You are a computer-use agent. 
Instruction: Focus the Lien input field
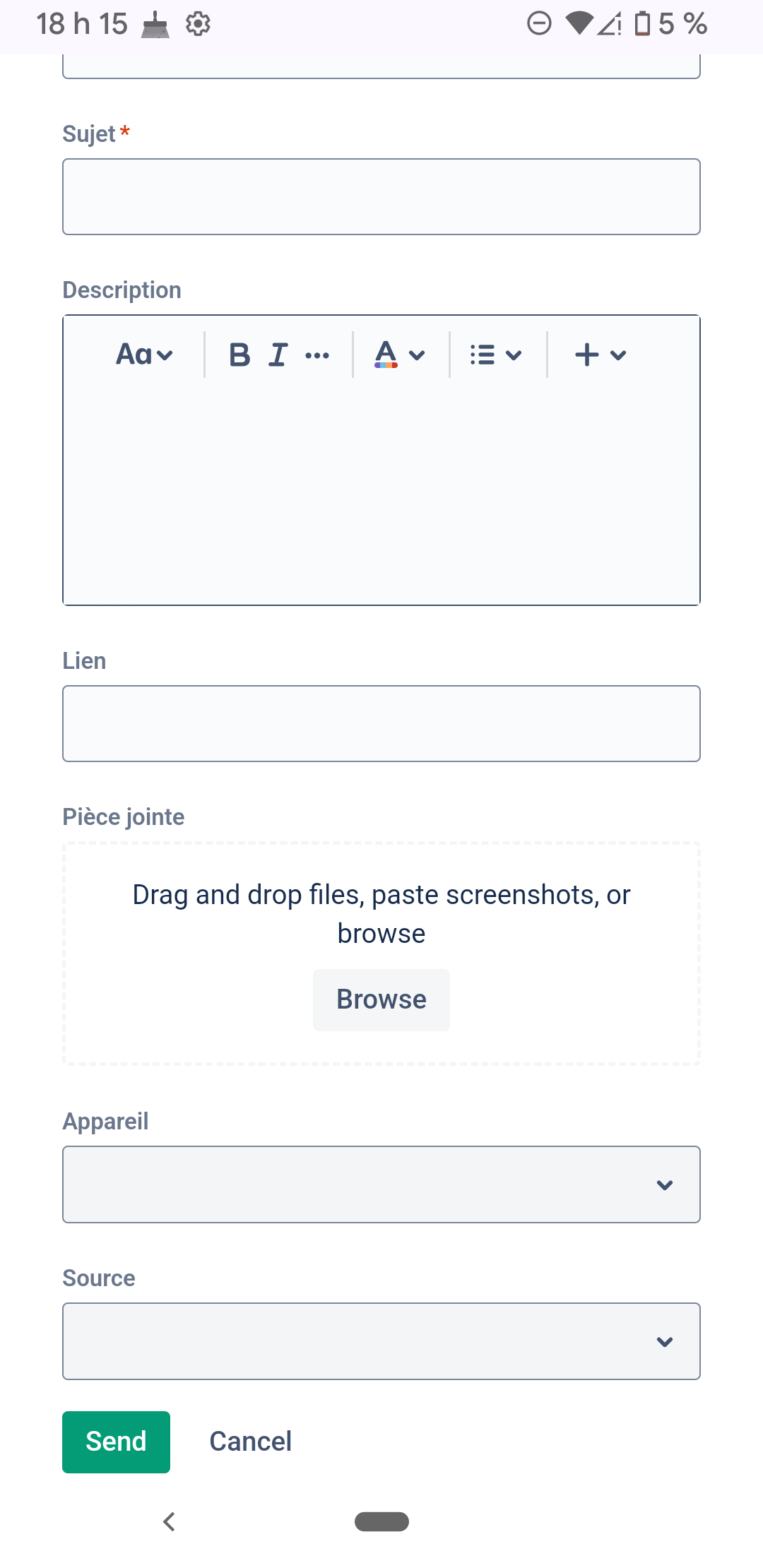click(381, 724)
